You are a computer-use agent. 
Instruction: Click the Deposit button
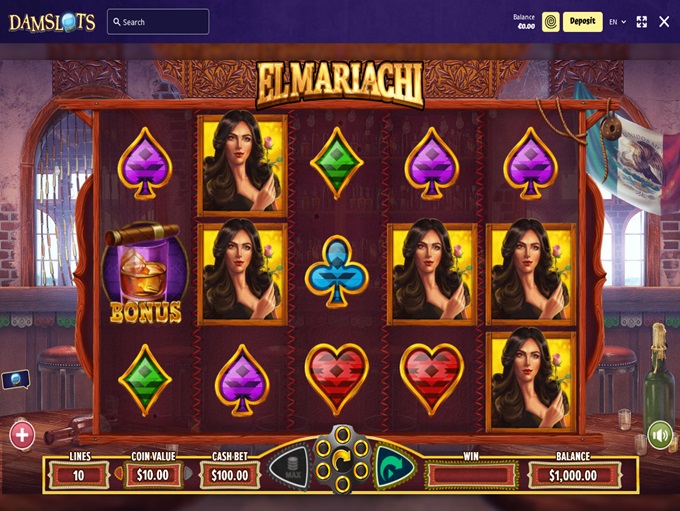point(582,22)
